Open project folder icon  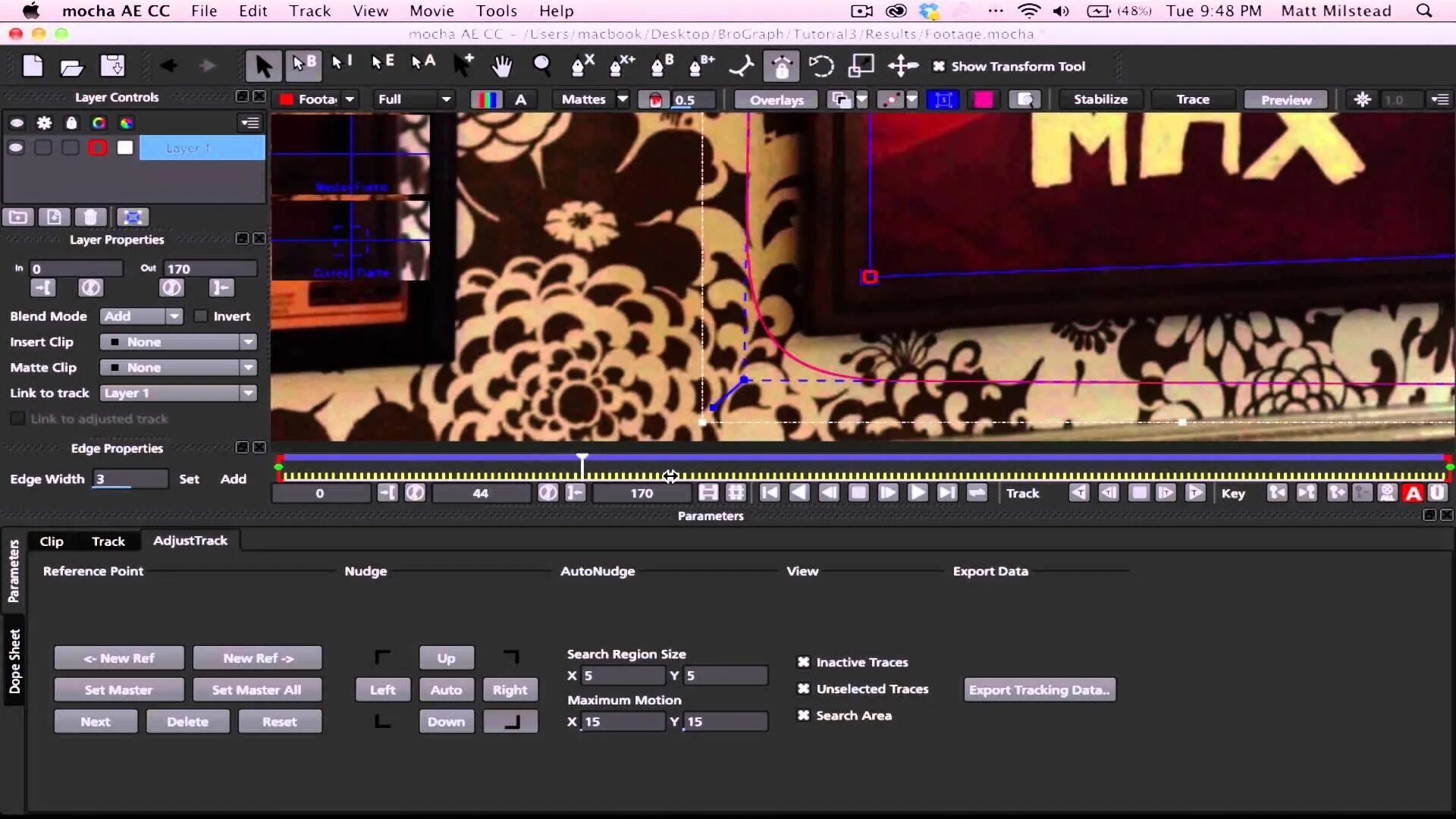[x=72, y=67]
